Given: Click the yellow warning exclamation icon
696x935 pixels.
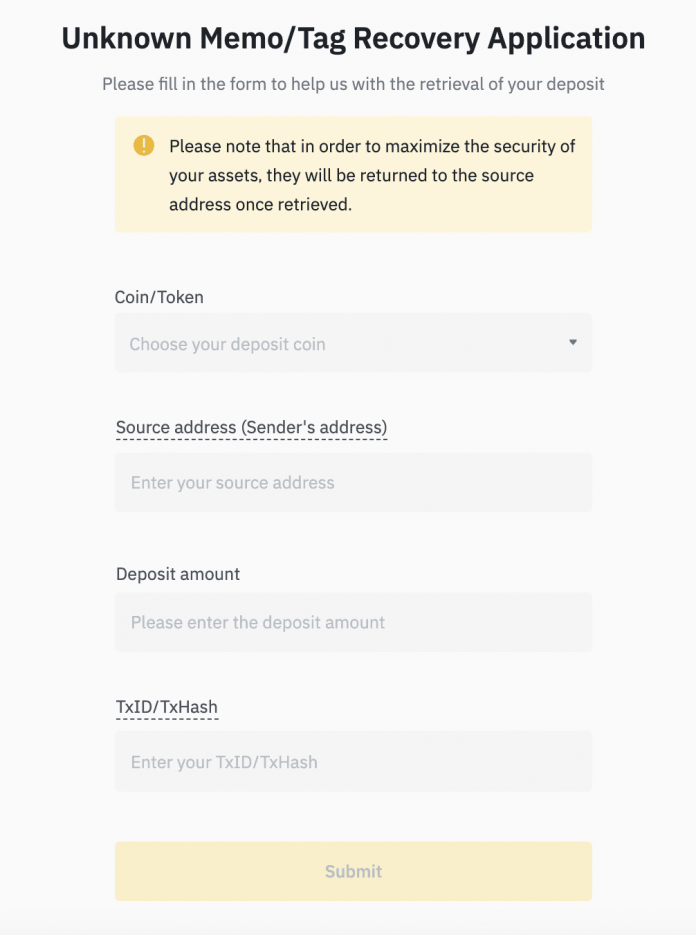Looking at the screenshot, I should point(142,145).
